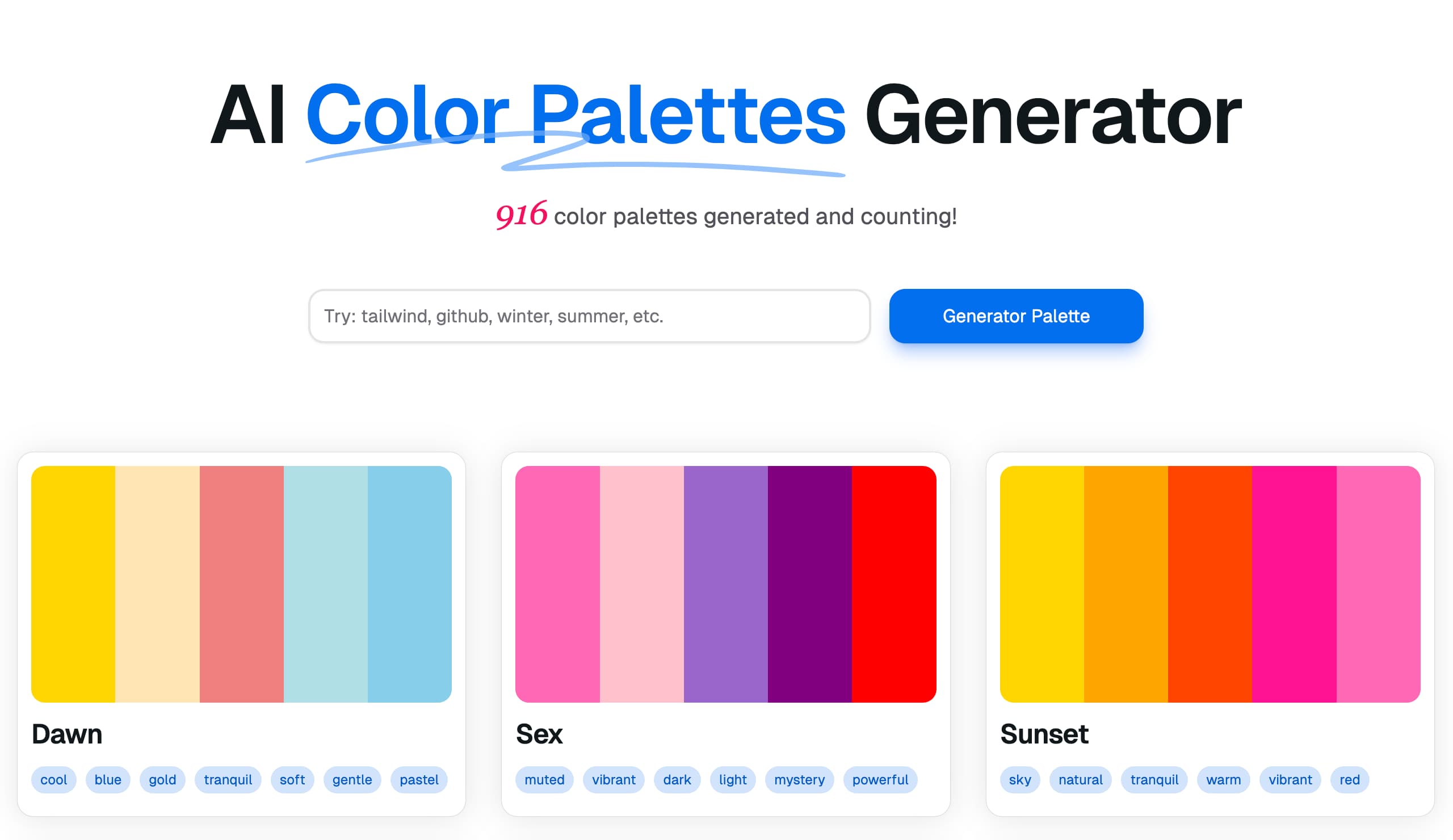Click the sky blue swatch in Dawn
The height and width of the screenshot is (840, 1453).
409,583
